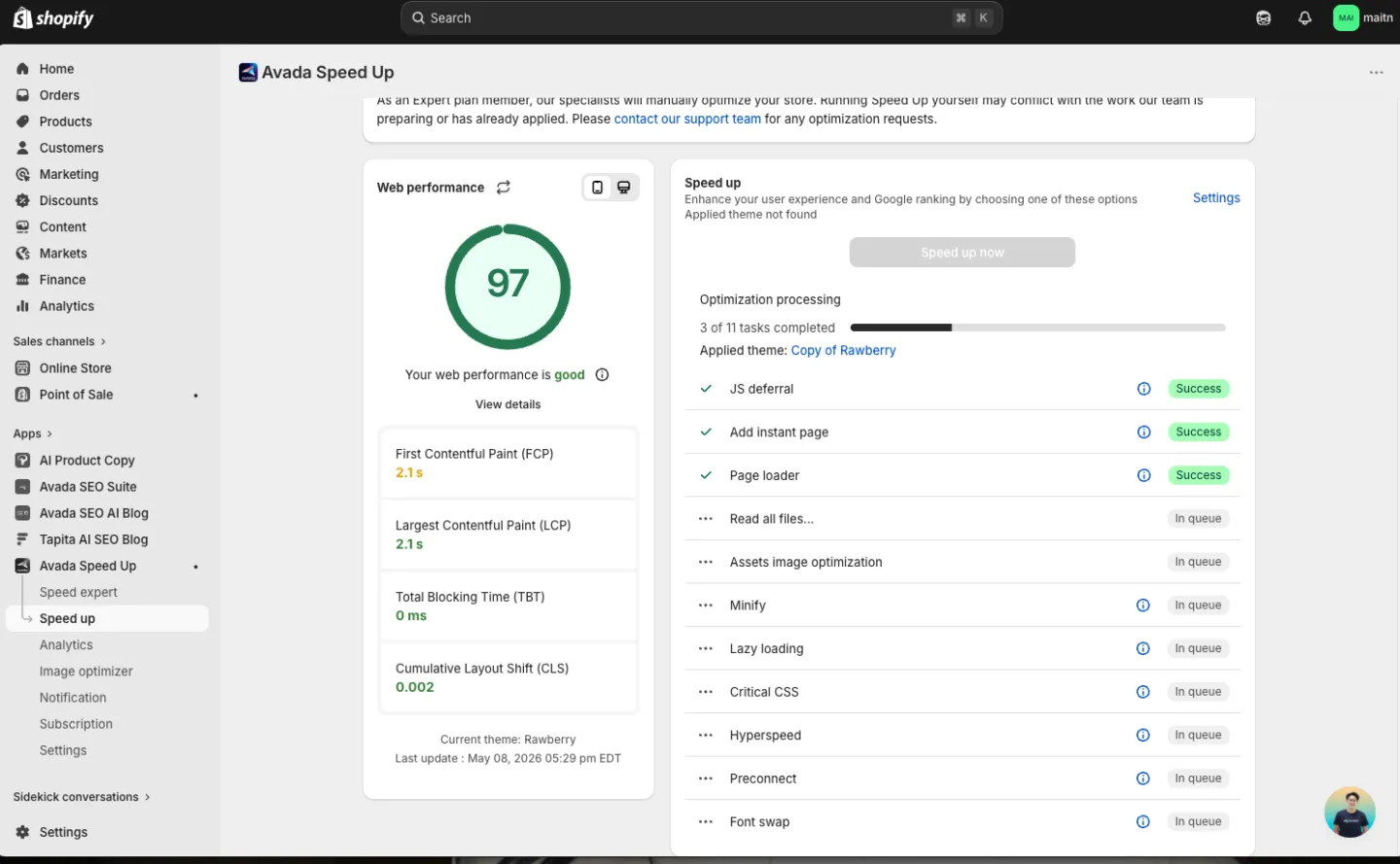
Task: Open the three-dot app options menu
Action: coord(1376,73)
